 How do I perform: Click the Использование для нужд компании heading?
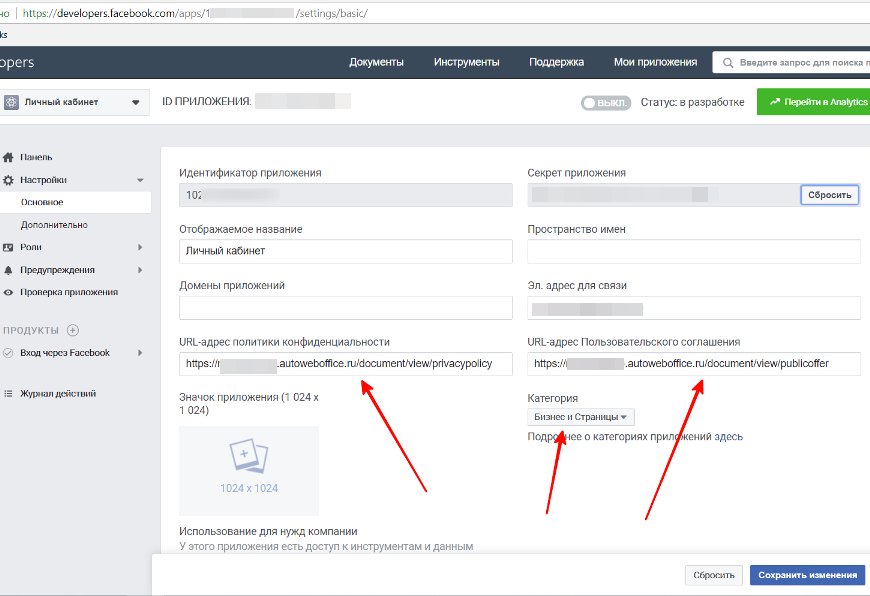tap(268, 531)
